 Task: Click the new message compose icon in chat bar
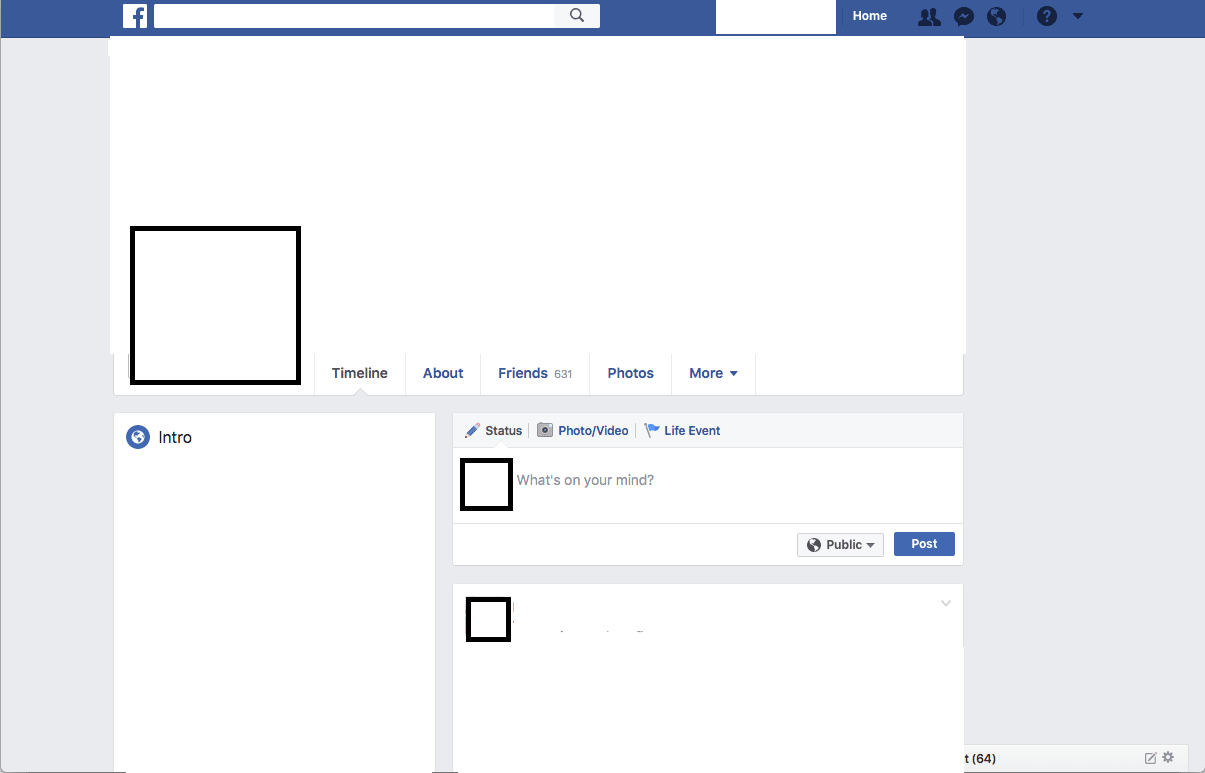click(x=1150, y=758)
